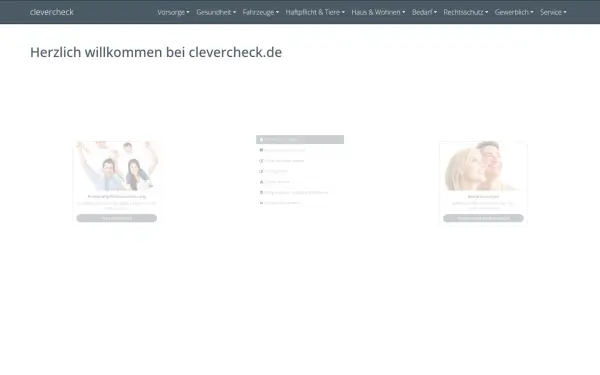Open the Gesundheit dropdown menu
Image resolution: width=600 pixels, height=375 pixels.
(216, 12)
